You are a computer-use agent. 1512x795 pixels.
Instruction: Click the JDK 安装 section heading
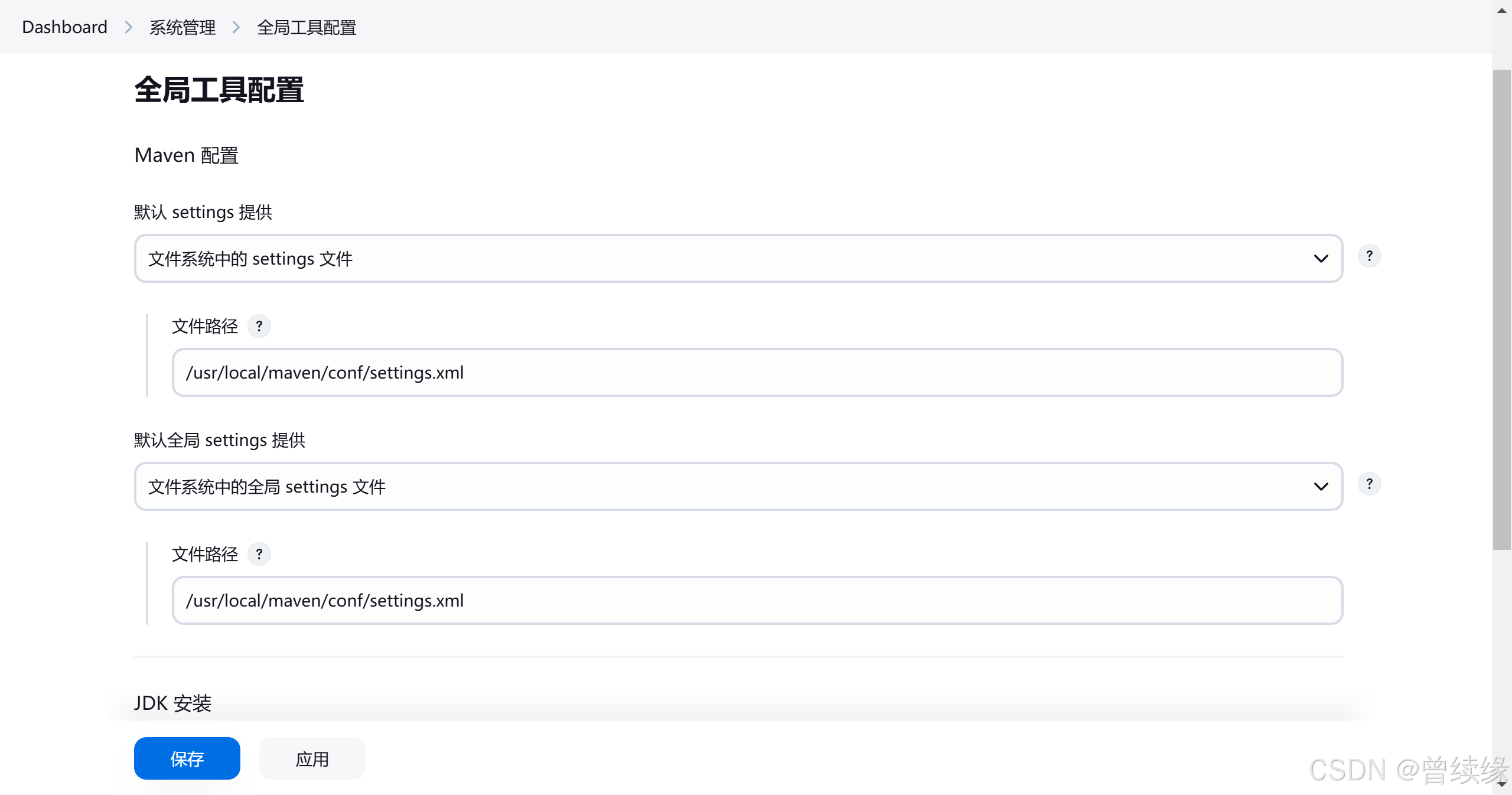point(172,703)
